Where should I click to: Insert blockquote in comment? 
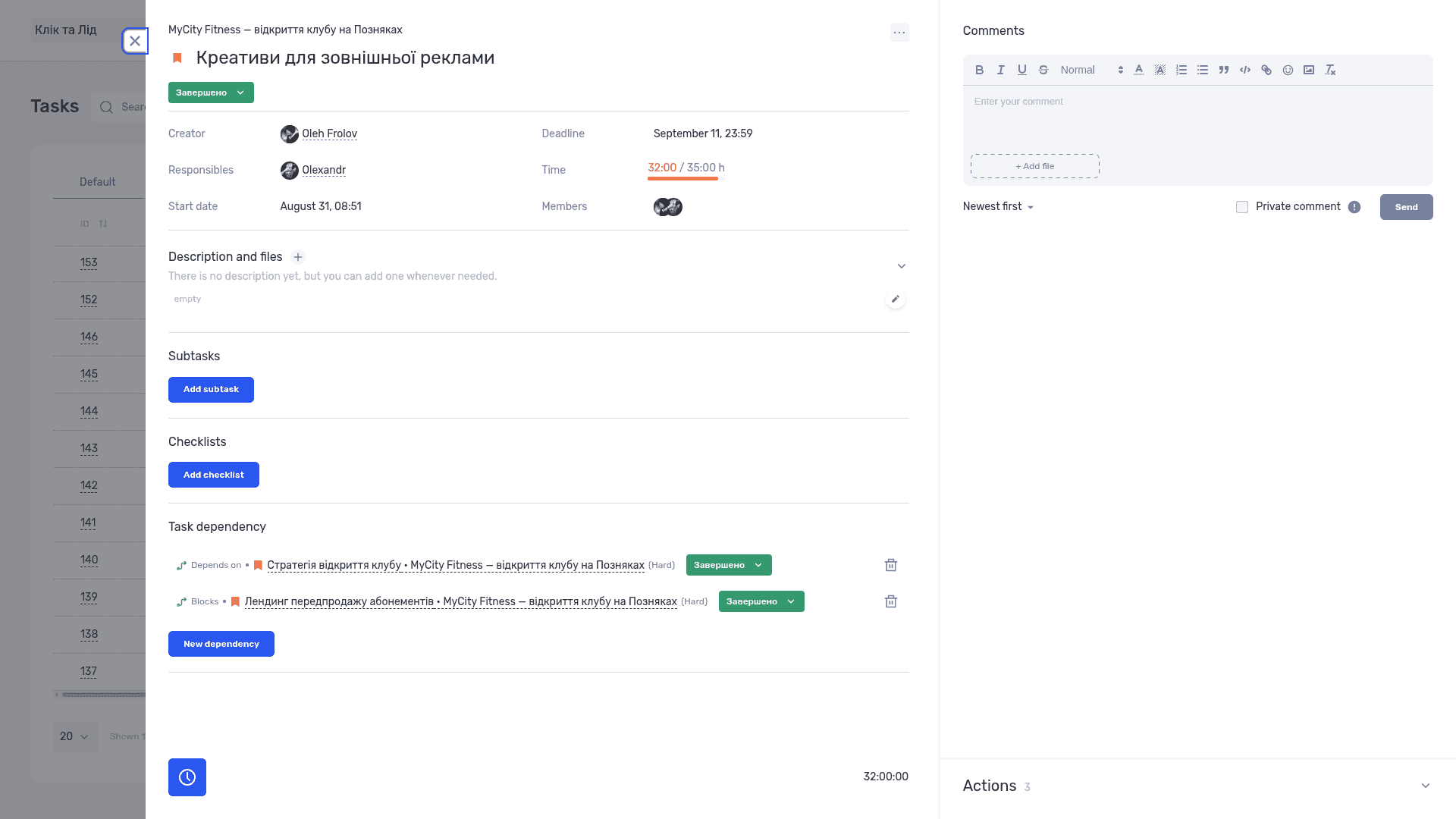click(1223, 70)
